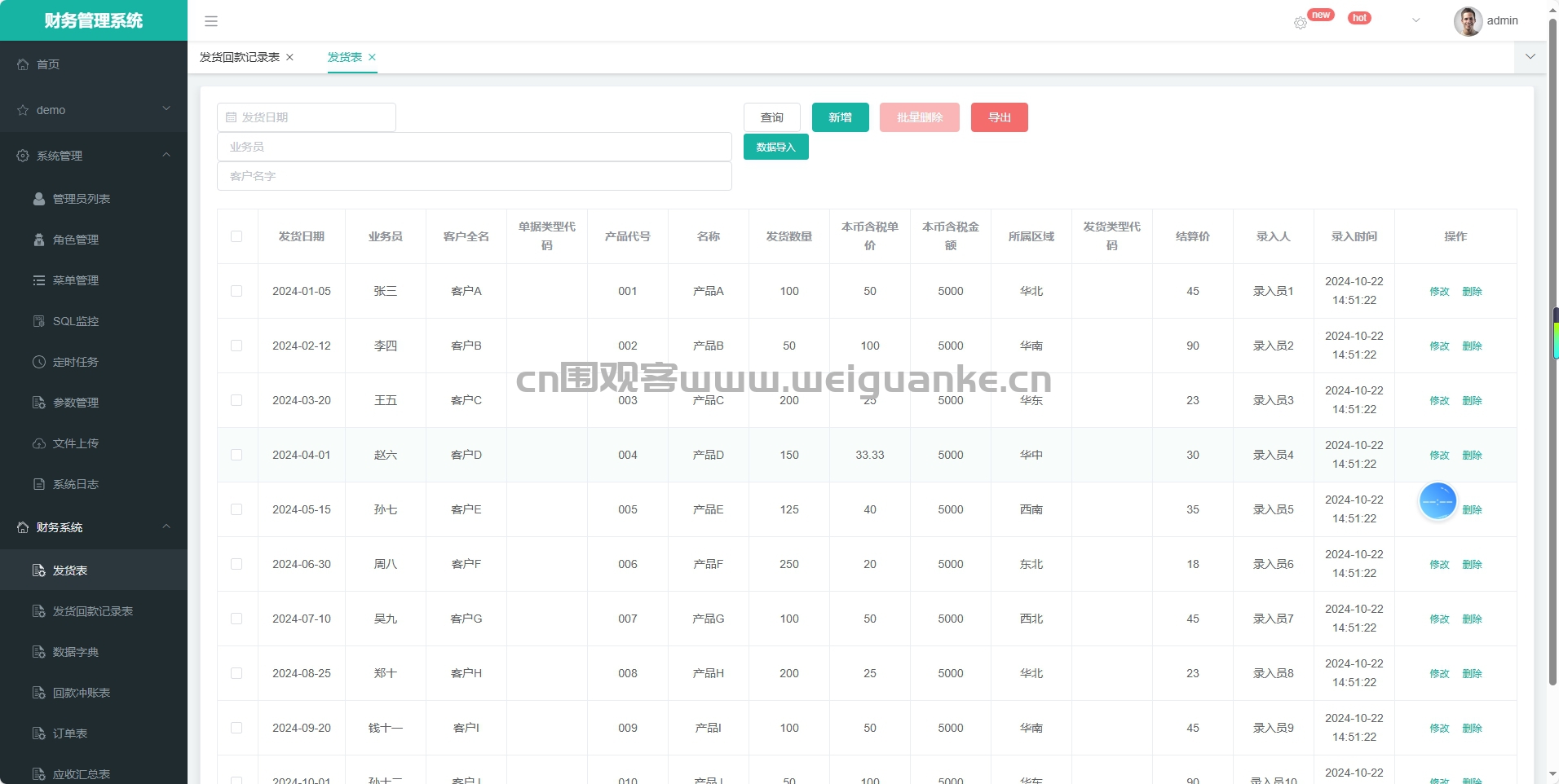Open 首页 in the sidebar
The image size is (1559, 784).
94,64
